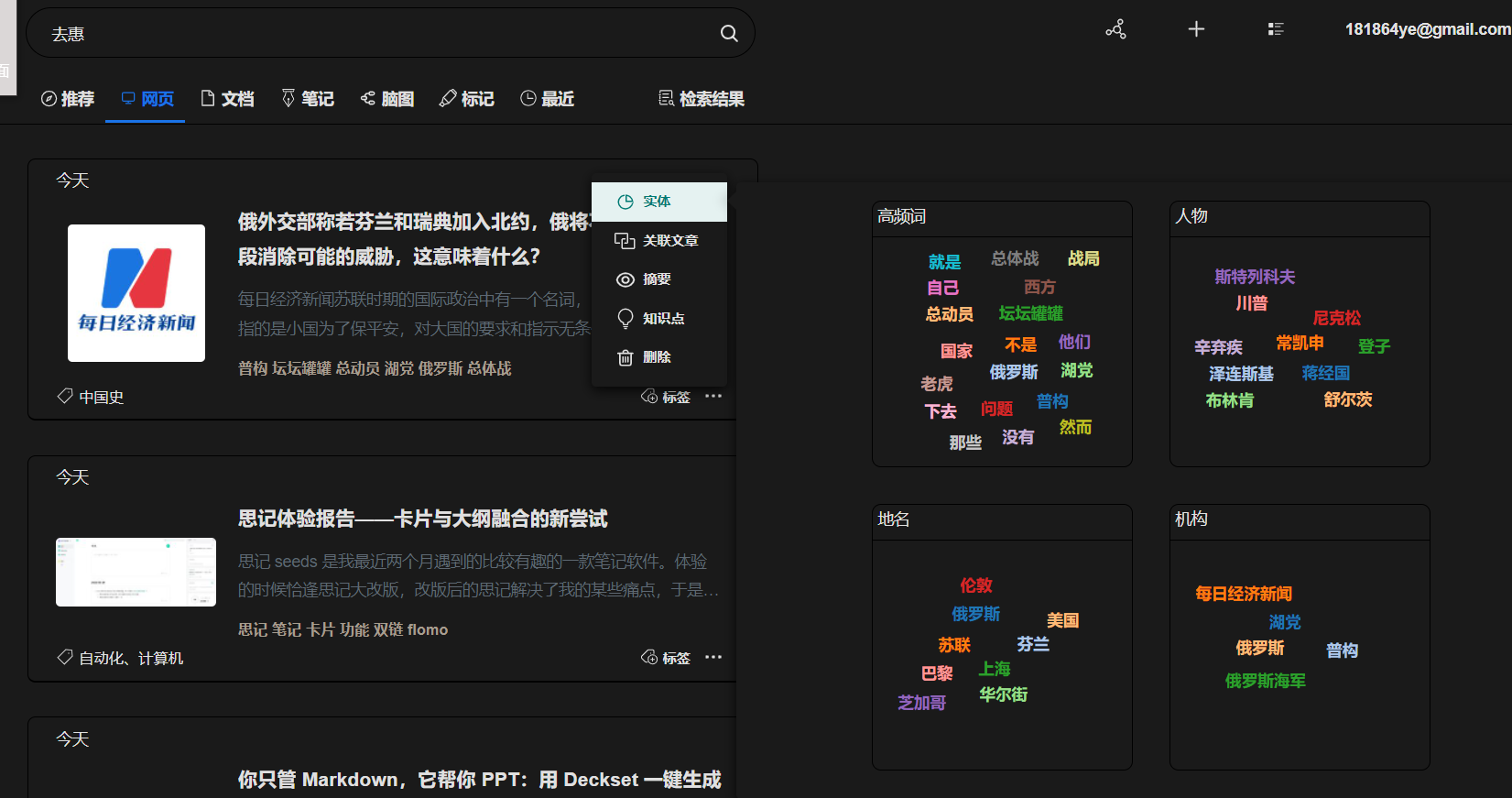
Task: Select high-frequency word 然而
Action: coord(1075,427)
